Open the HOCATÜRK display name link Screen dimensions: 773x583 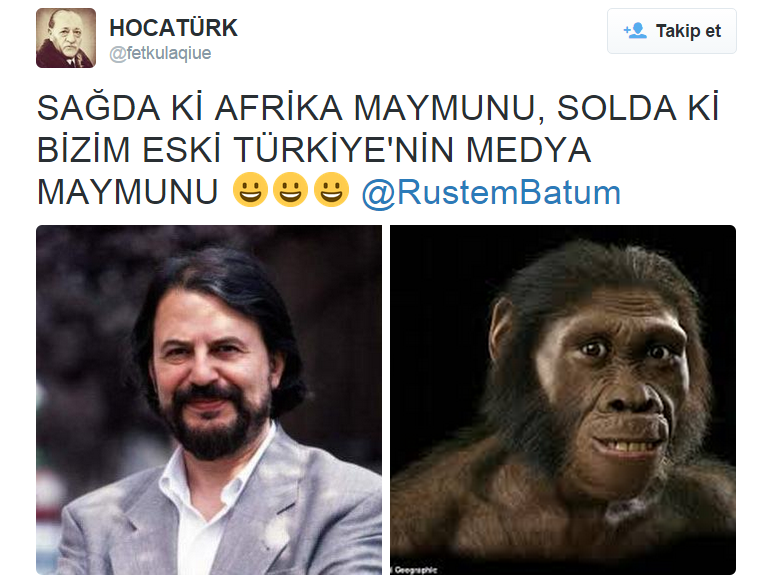(174, 28)
